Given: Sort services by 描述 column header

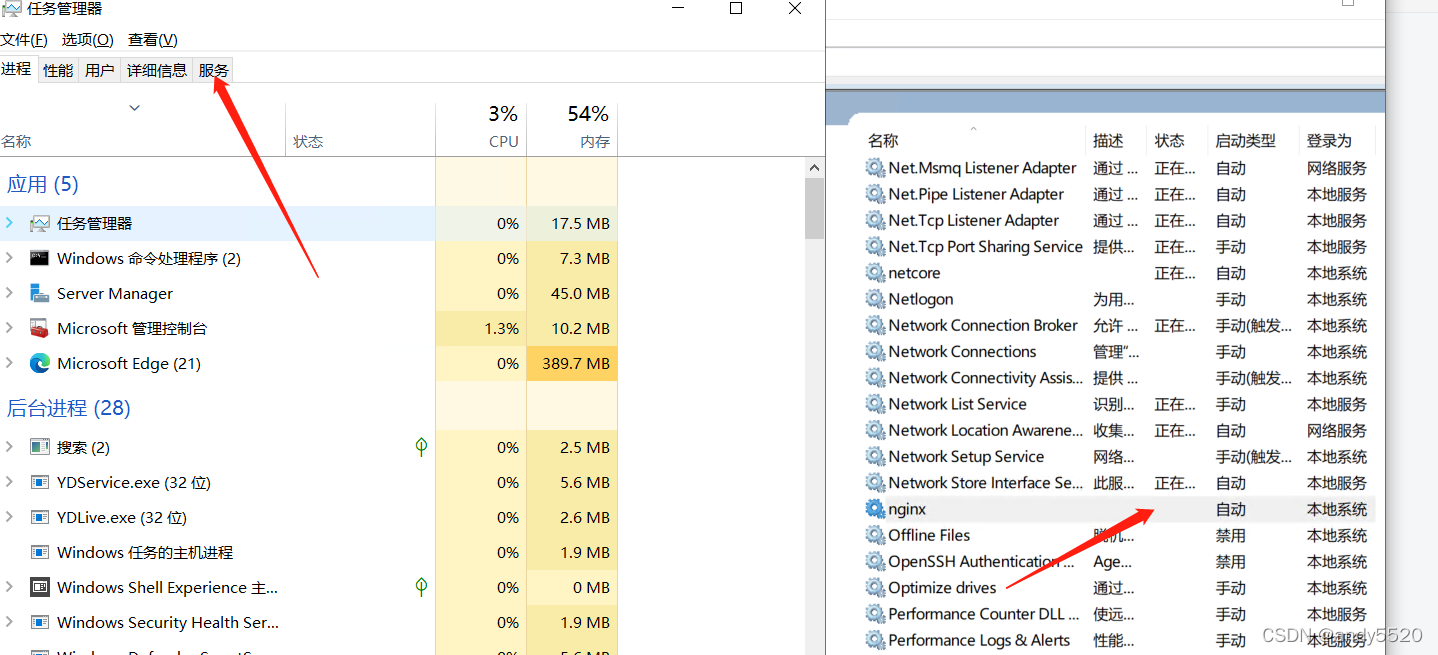Looking at the screenshot, I should (x=1115, y=141).
